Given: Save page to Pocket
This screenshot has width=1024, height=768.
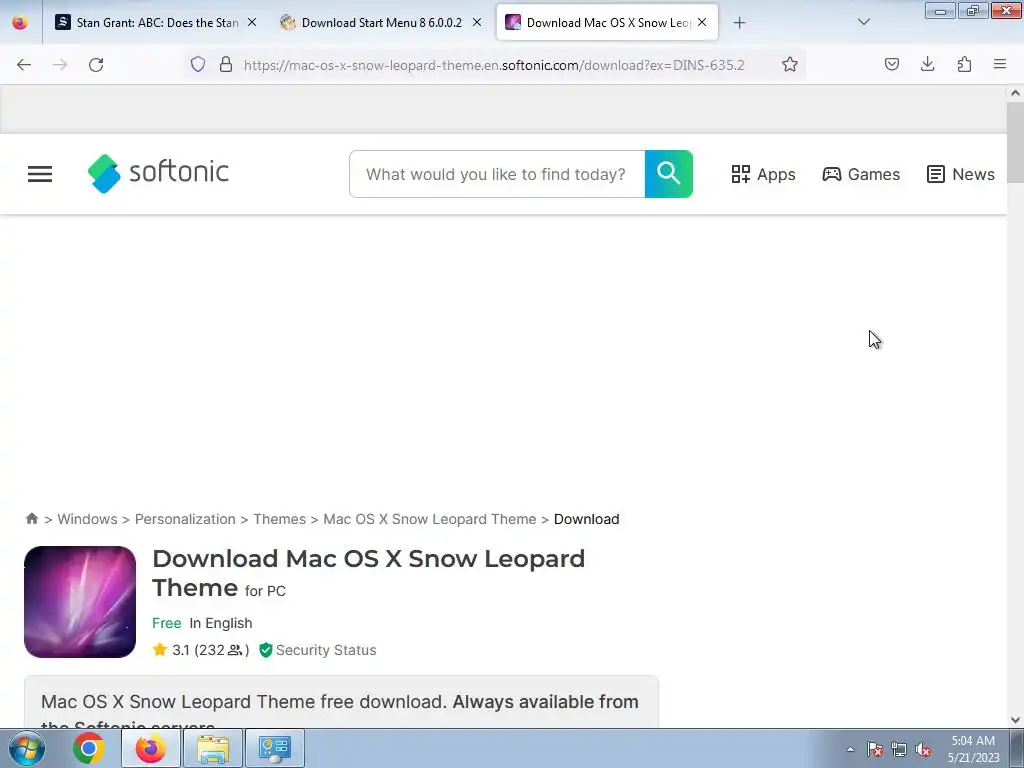Looking at the screenshot, I should (x=891, y=64).
